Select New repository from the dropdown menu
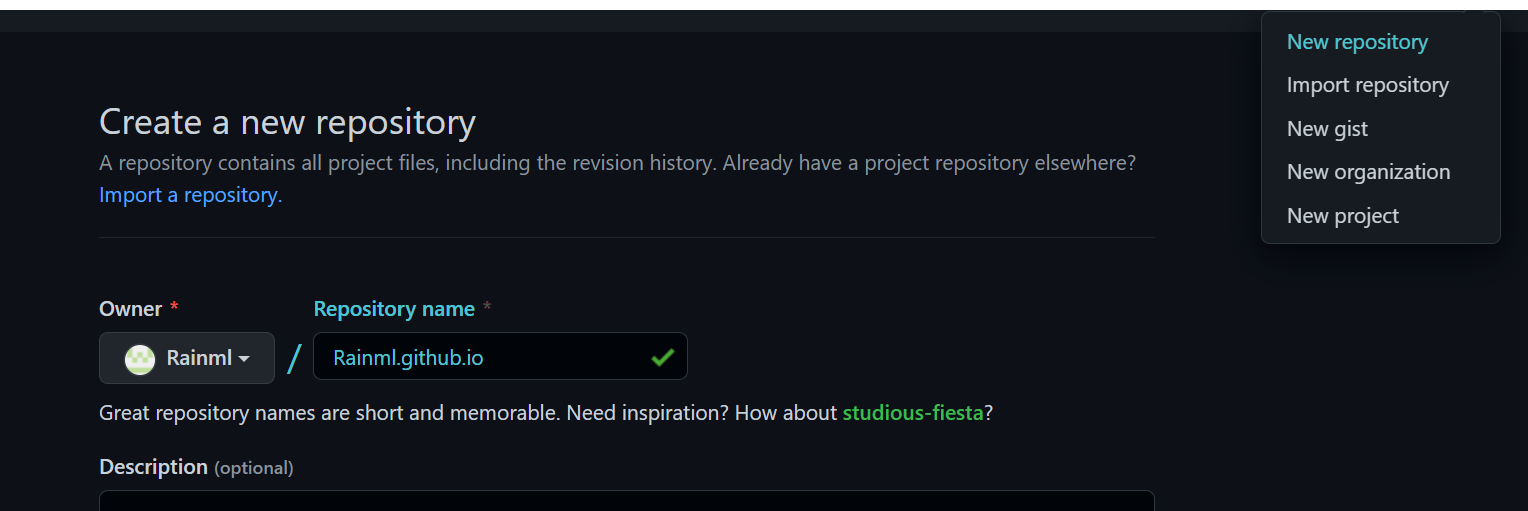Screen dimensions: 1528x511 [1357, 42]
